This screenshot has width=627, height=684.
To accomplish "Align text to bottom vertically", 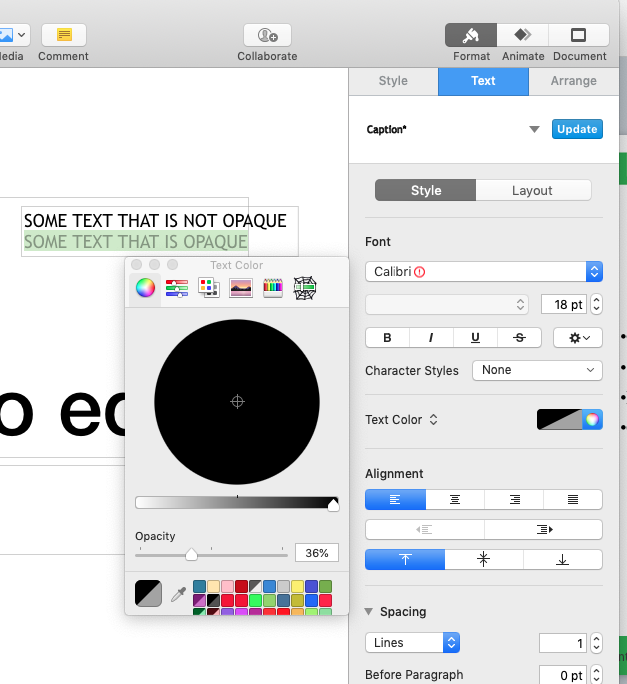I will 562,559.
